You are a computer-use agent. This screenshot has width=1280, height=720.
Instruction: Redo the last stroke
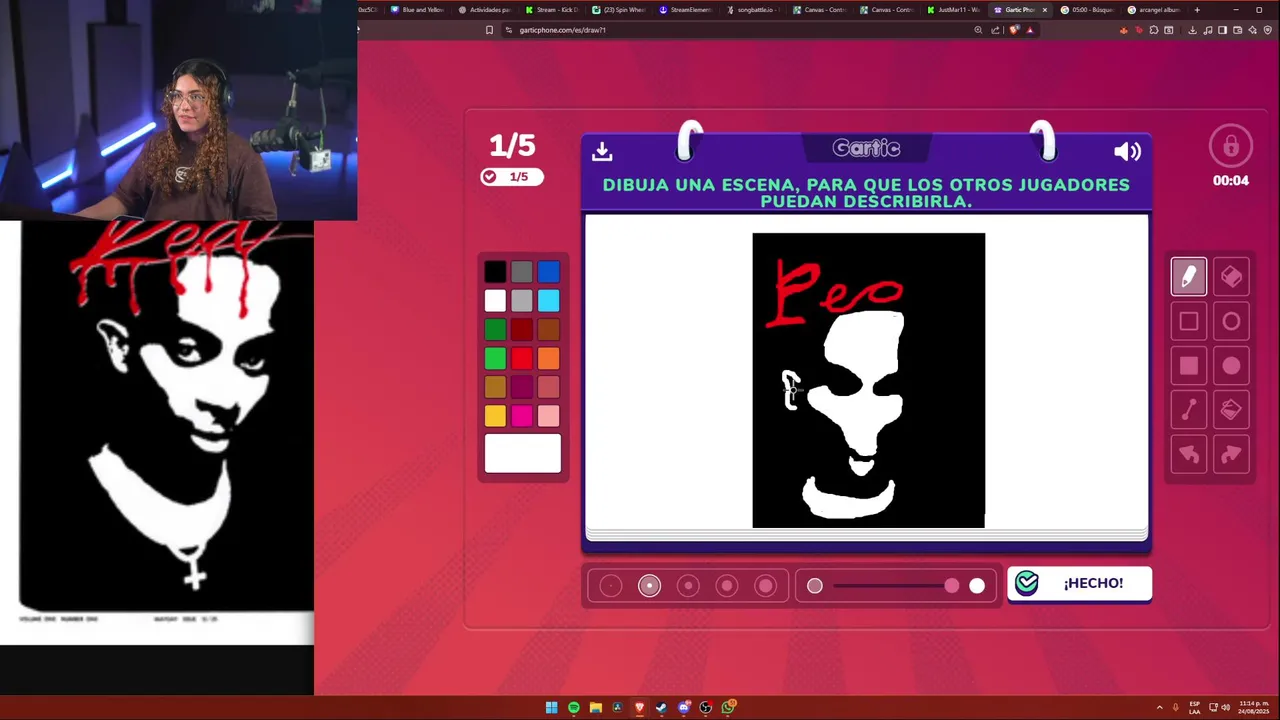tap(1231, 454)
